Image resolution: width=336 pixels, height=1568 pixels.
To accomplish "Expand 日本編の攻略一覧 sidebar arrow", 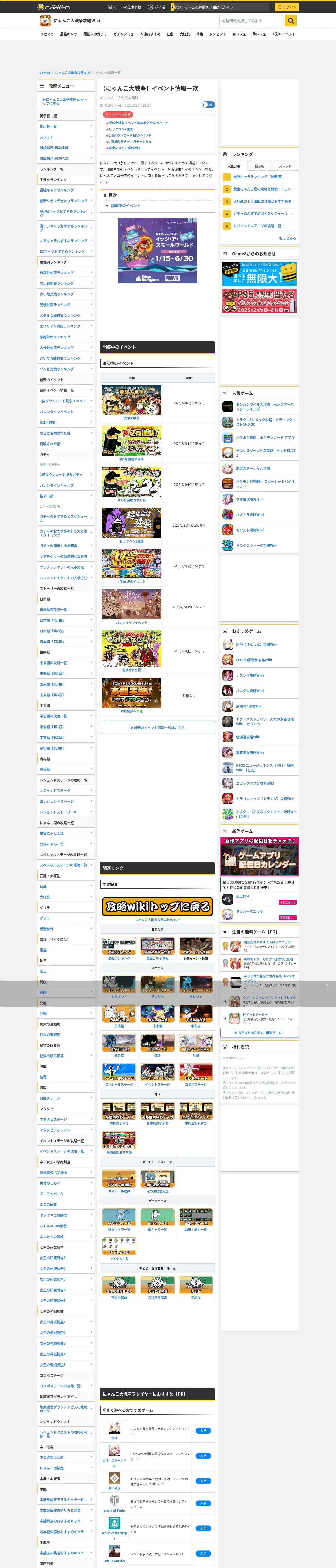I will tap(92, 609).
